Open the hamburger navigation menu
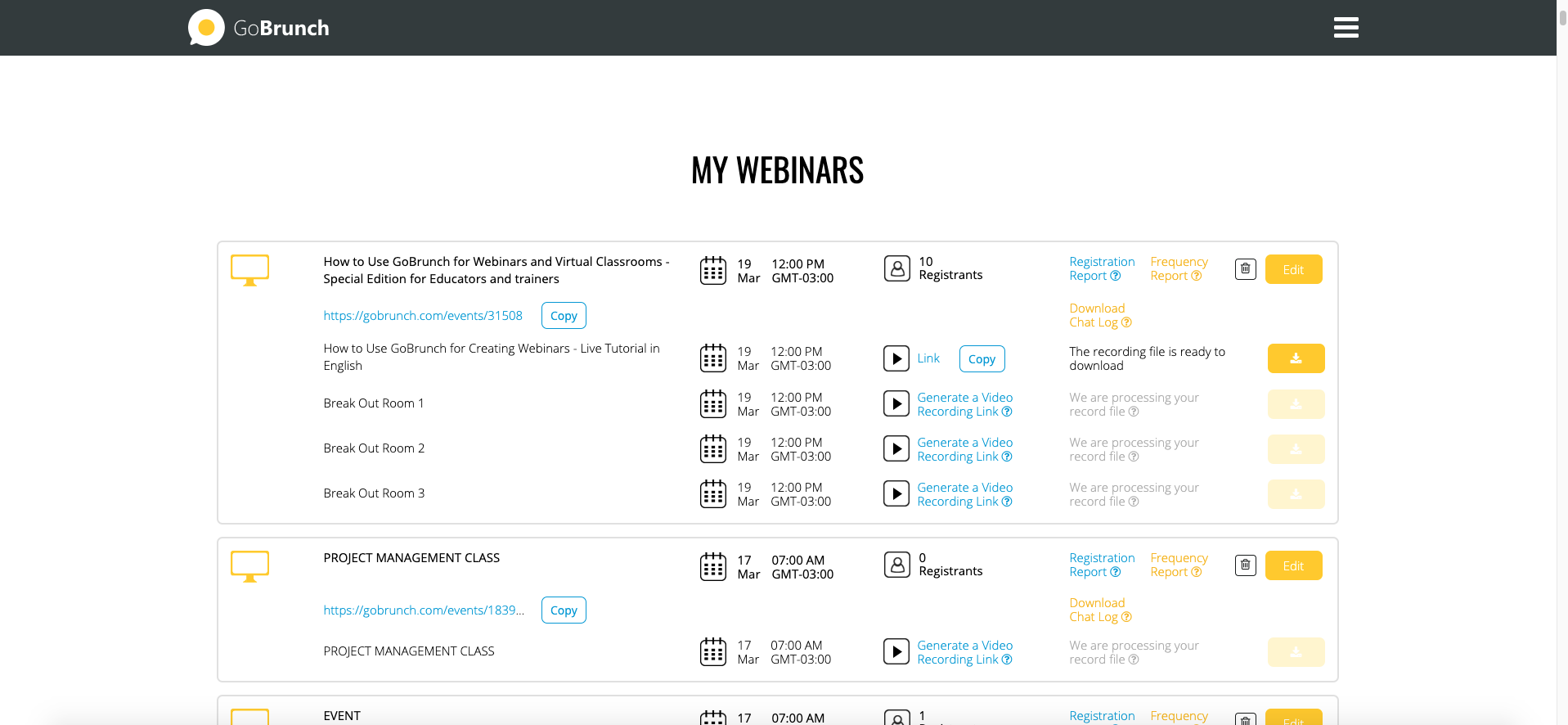The height and width of the screenshot is (725, 1568). [x=1346, y=28]
